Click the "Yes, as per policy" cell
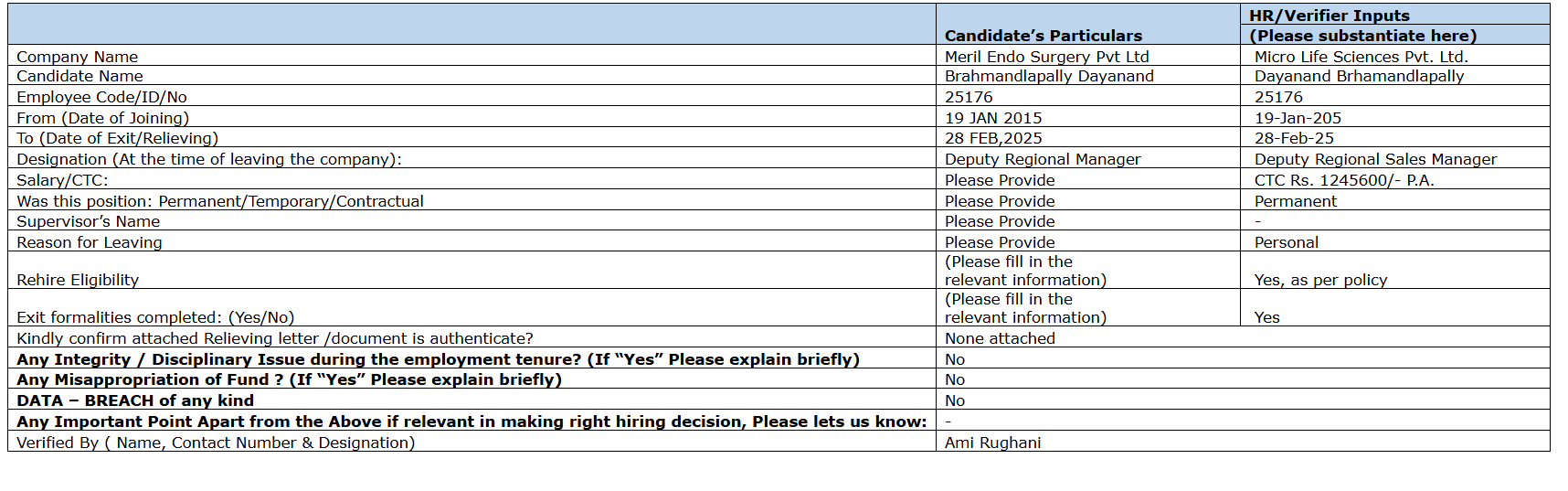Screen dimensions: 1568x491 [x=1320, y=280]
